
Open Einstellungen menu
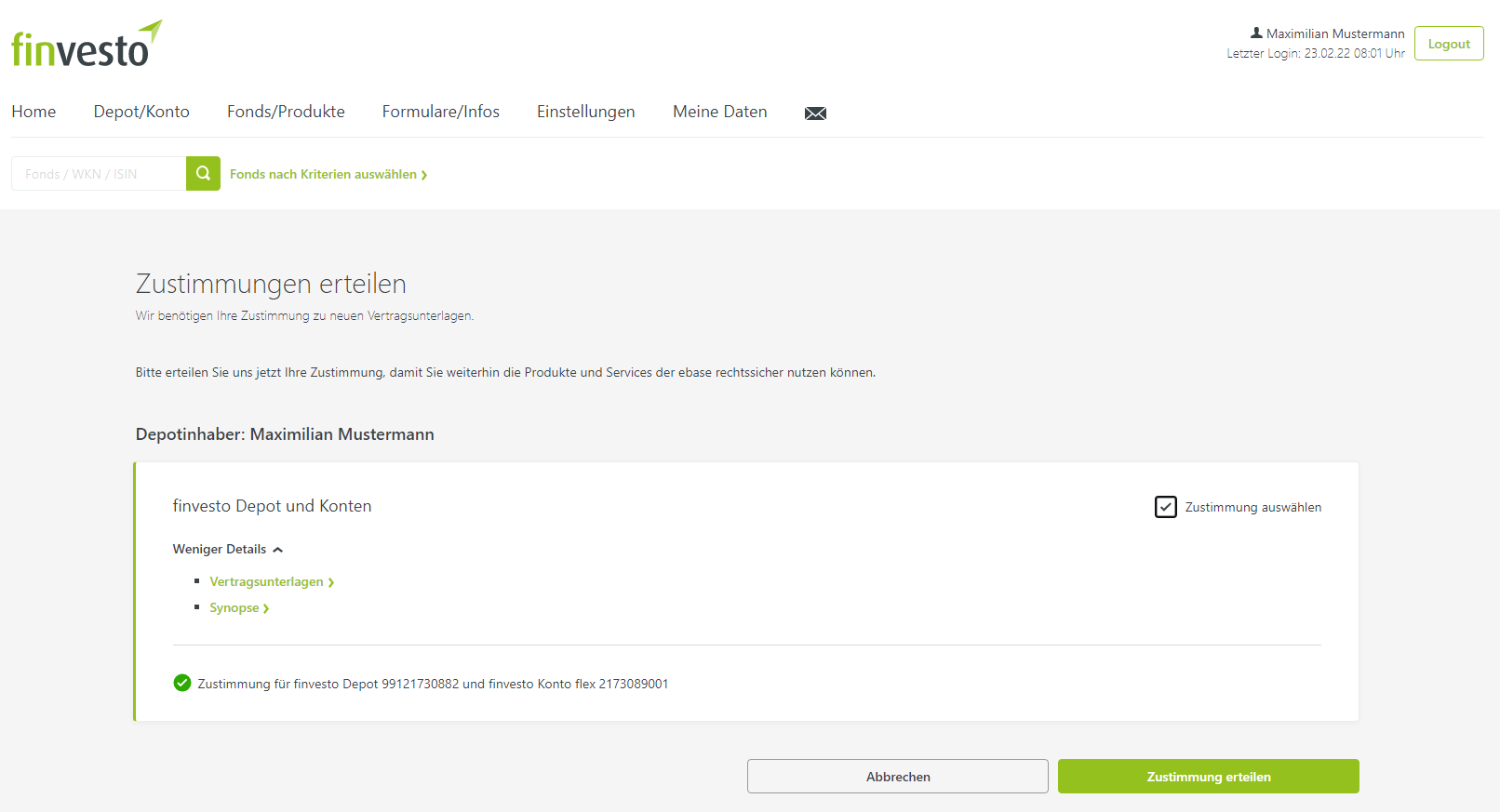tap(586, 112)
